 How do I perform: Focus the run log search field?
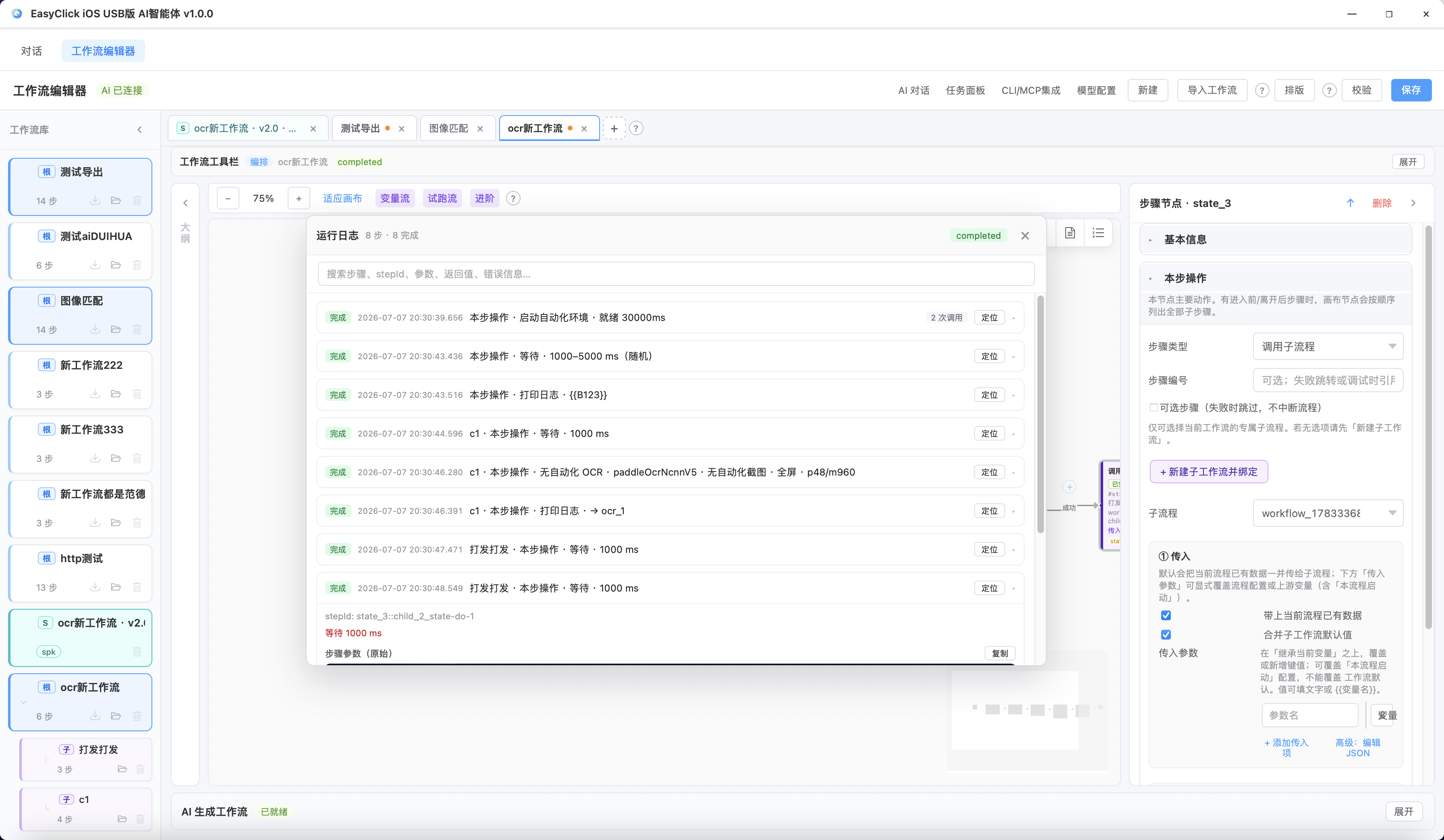click(x=676, y=274)
